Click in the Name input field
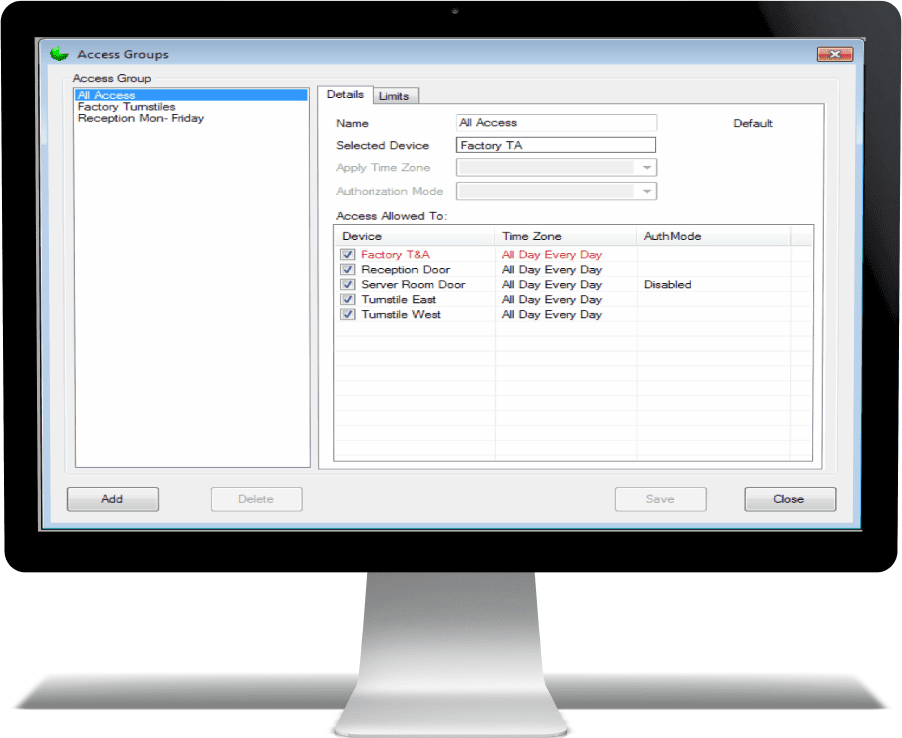The width and height of the screenshot is (902, 738). click(556, 123)
